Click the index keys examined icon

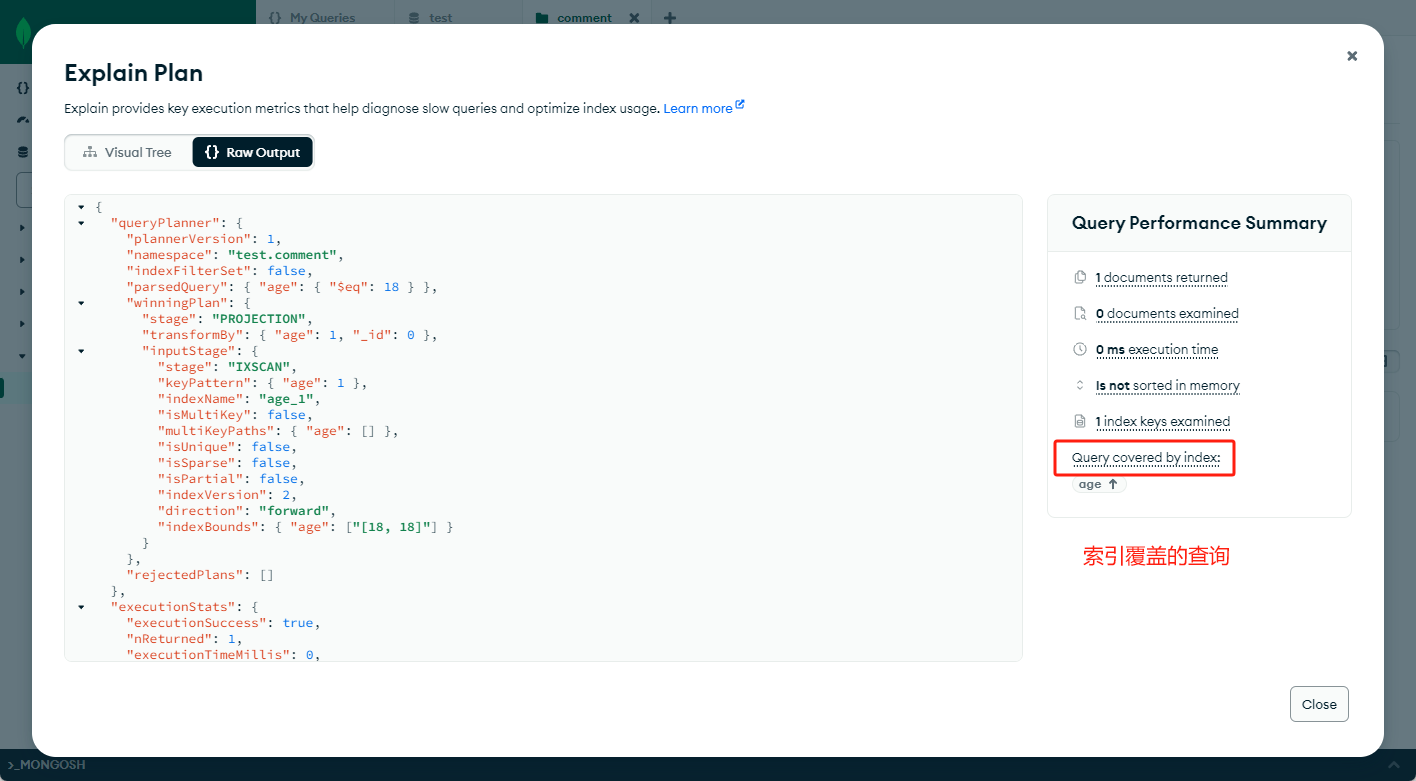coord(1080,421)
